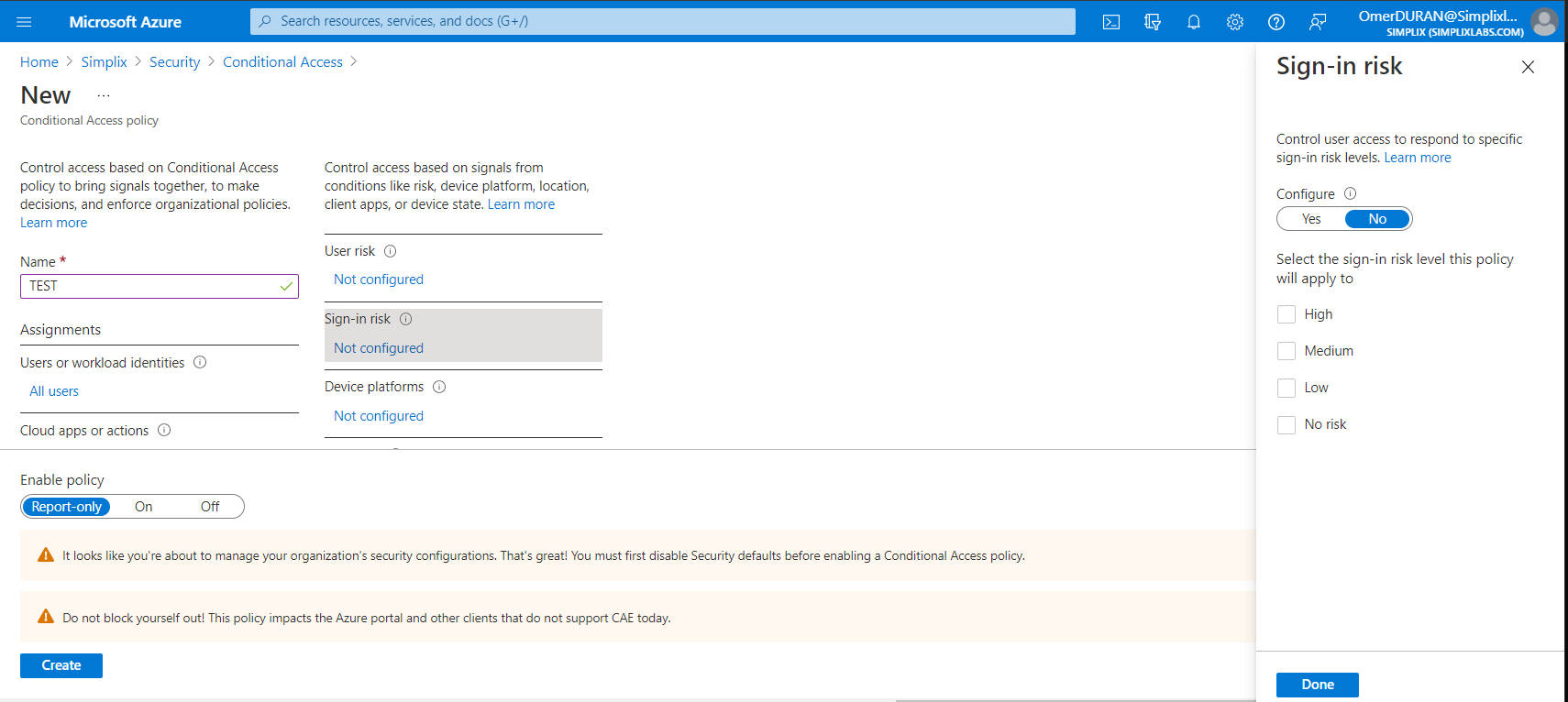This screenshot has height=702, width=1568.
Task: Click the Azure search resources box
Action: tap(663, 21)
